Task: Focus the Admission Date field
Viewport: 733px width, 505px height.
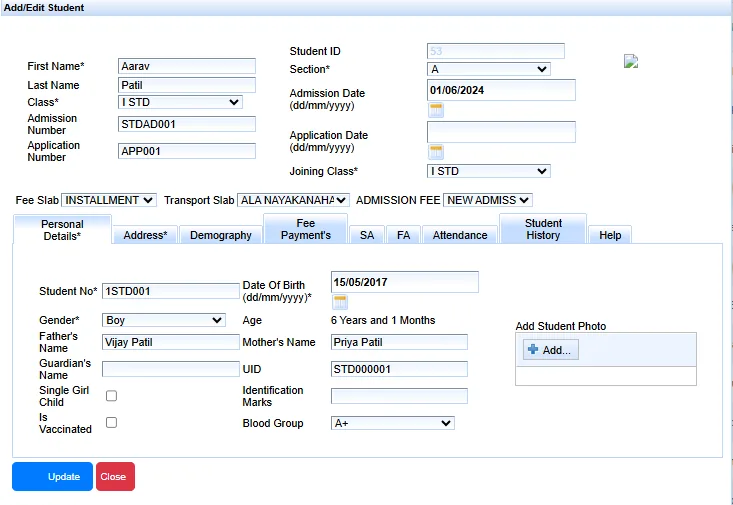Action: point(501,90)
